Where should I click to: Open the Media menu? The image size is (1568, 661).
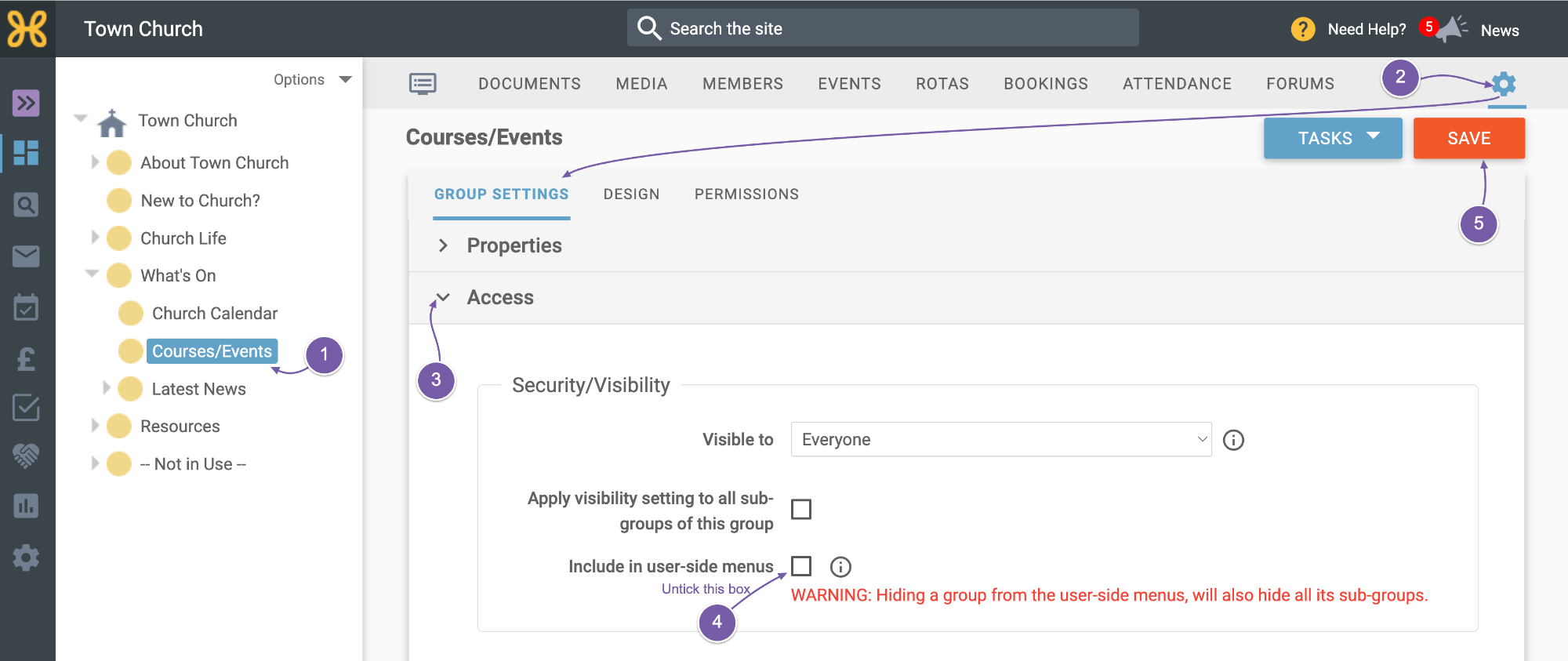[x=641, y=84]
